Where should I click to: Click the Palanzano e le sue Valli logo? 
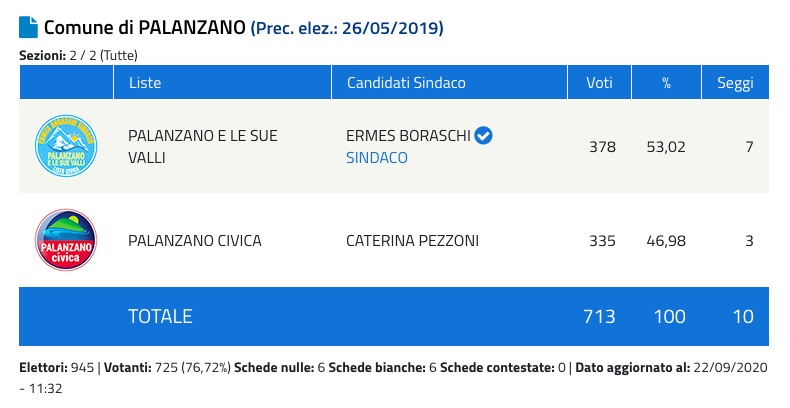click(x=66, y=146)
